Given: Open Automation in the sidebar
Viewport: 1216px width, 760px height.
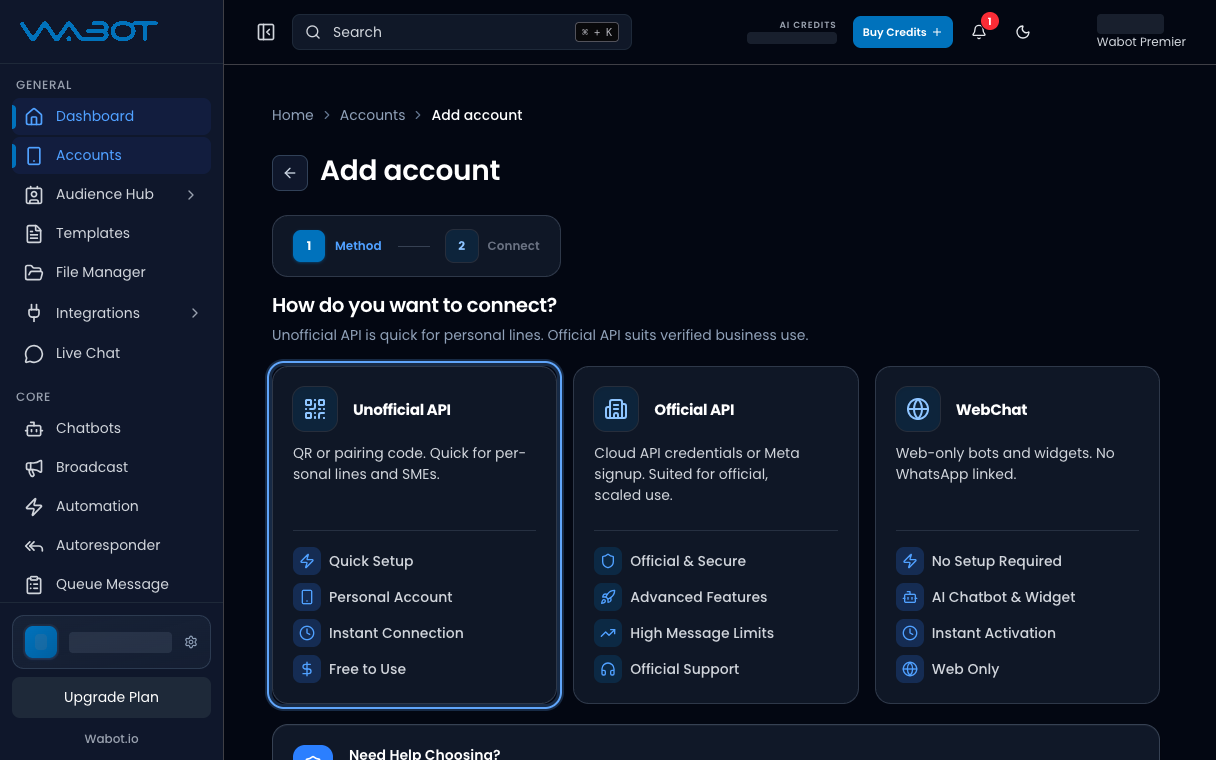Looking at the screenshot, I should [x=112, y=506].
